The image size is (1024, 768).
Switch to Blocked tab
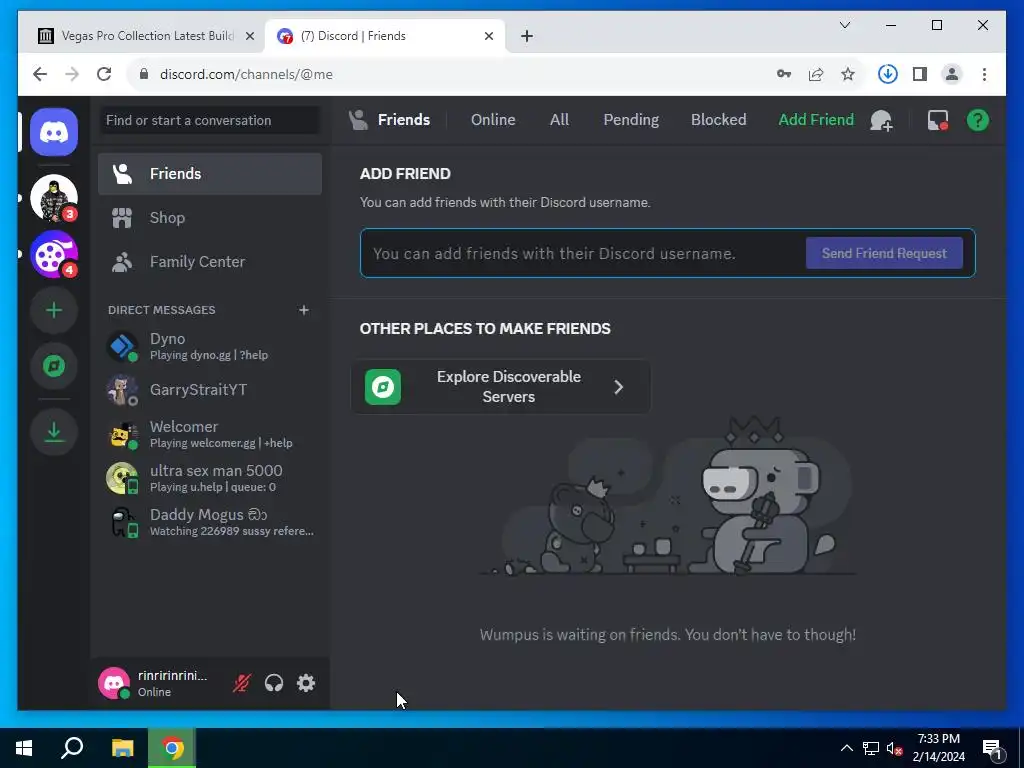coord(718,120)
